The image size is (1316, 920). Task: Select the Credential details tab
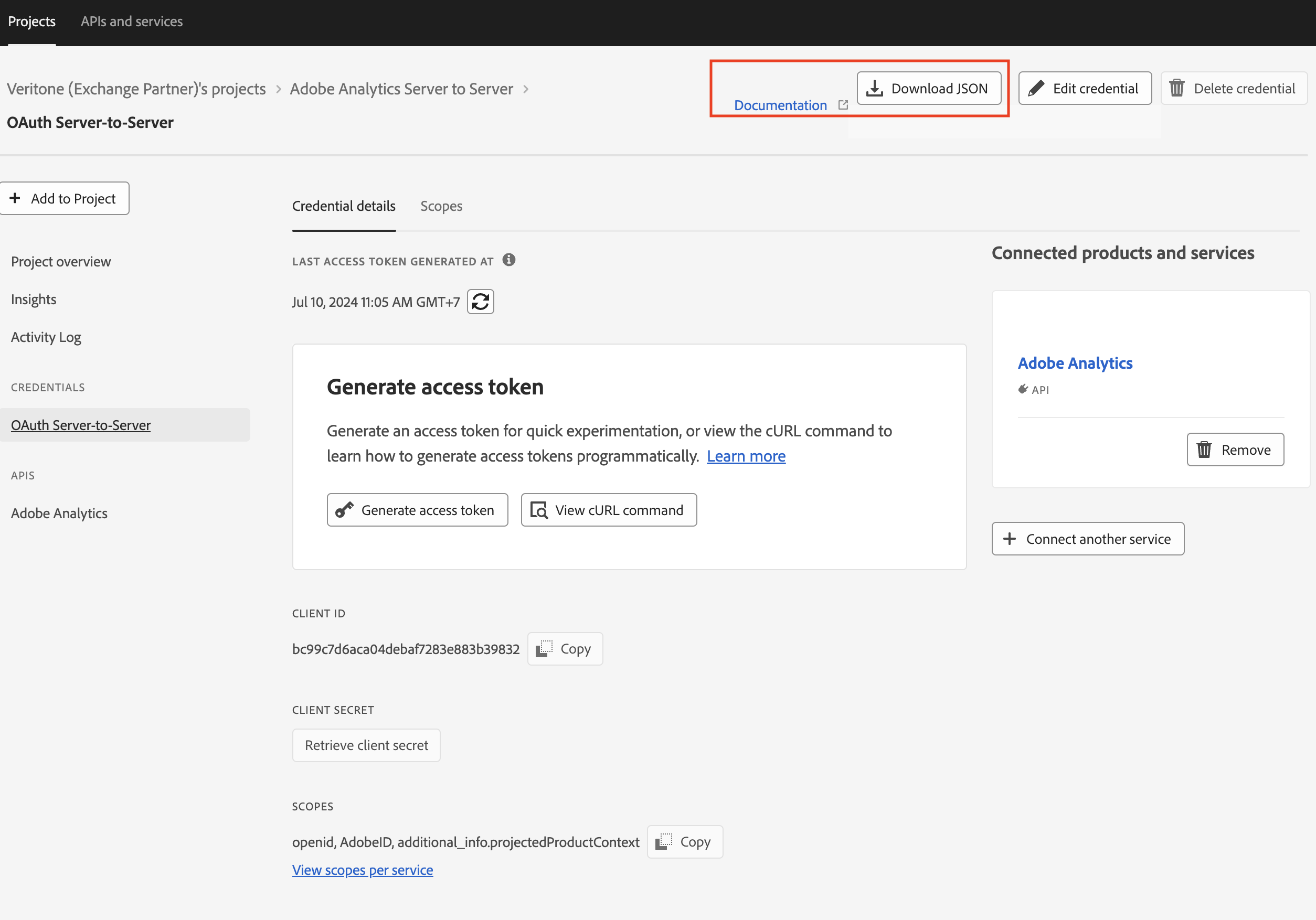(343, 206)
